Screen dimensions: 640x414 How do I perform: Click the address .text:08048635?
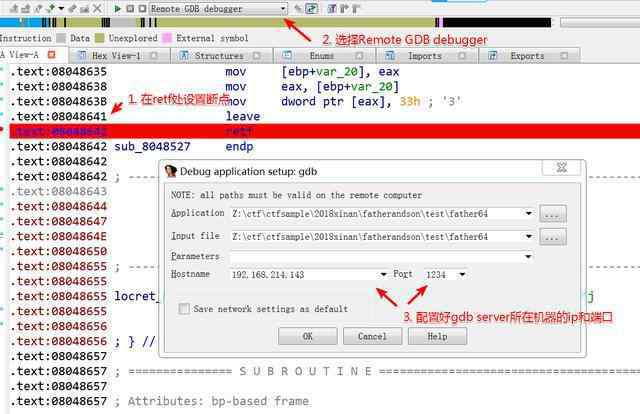click(58, 71)
